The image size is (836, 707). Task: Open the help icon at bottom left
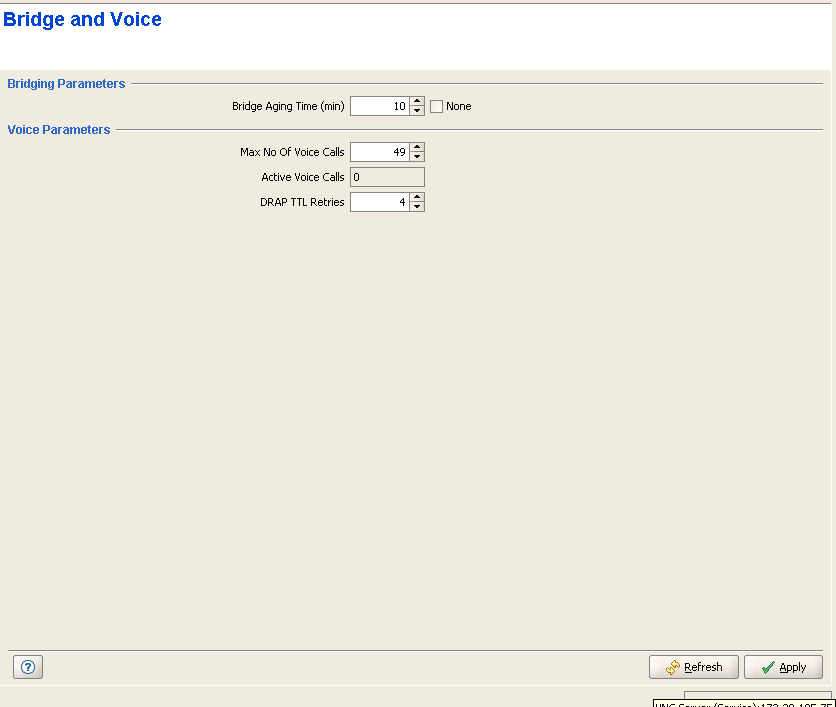pyautogui.click(x=27, y=667)
